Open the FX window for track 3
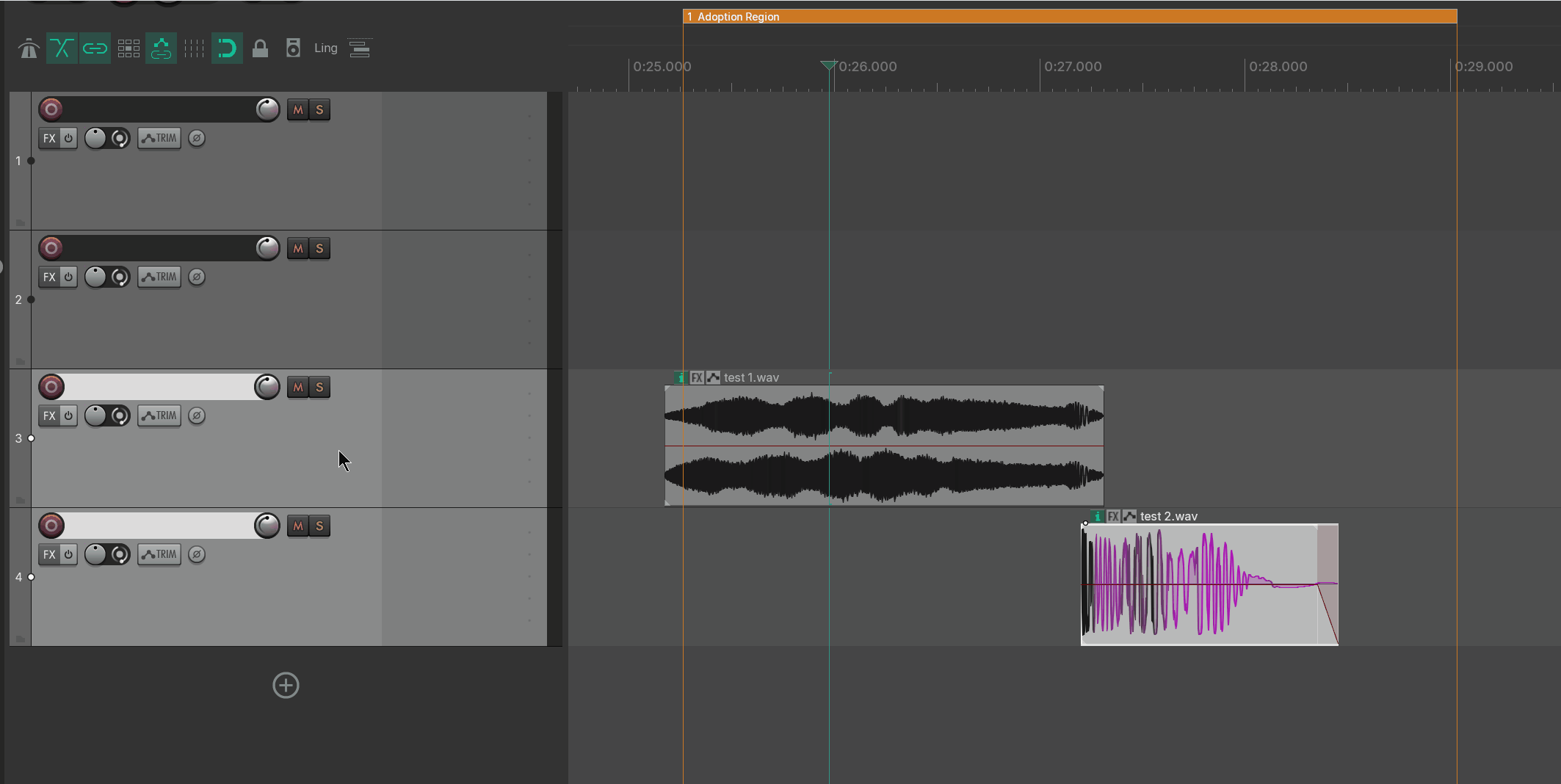This screenshot has height=784, width=1561. 49,415
